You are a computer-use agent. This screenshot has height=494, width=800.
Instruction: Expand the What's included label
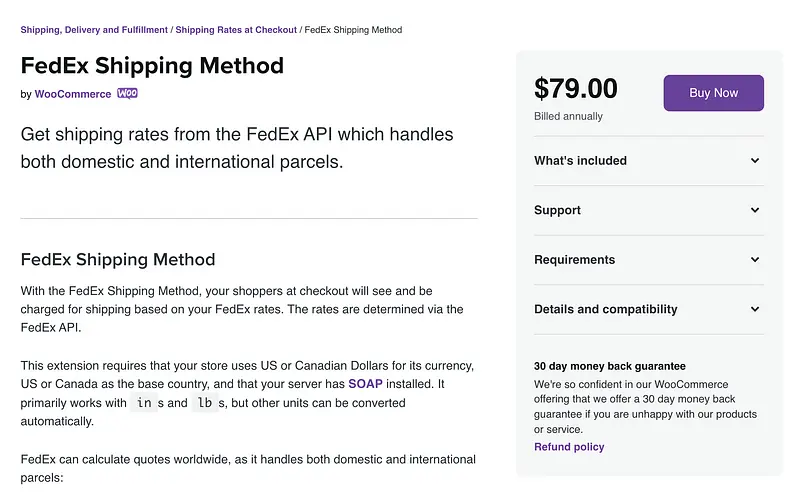coord(580,161)
